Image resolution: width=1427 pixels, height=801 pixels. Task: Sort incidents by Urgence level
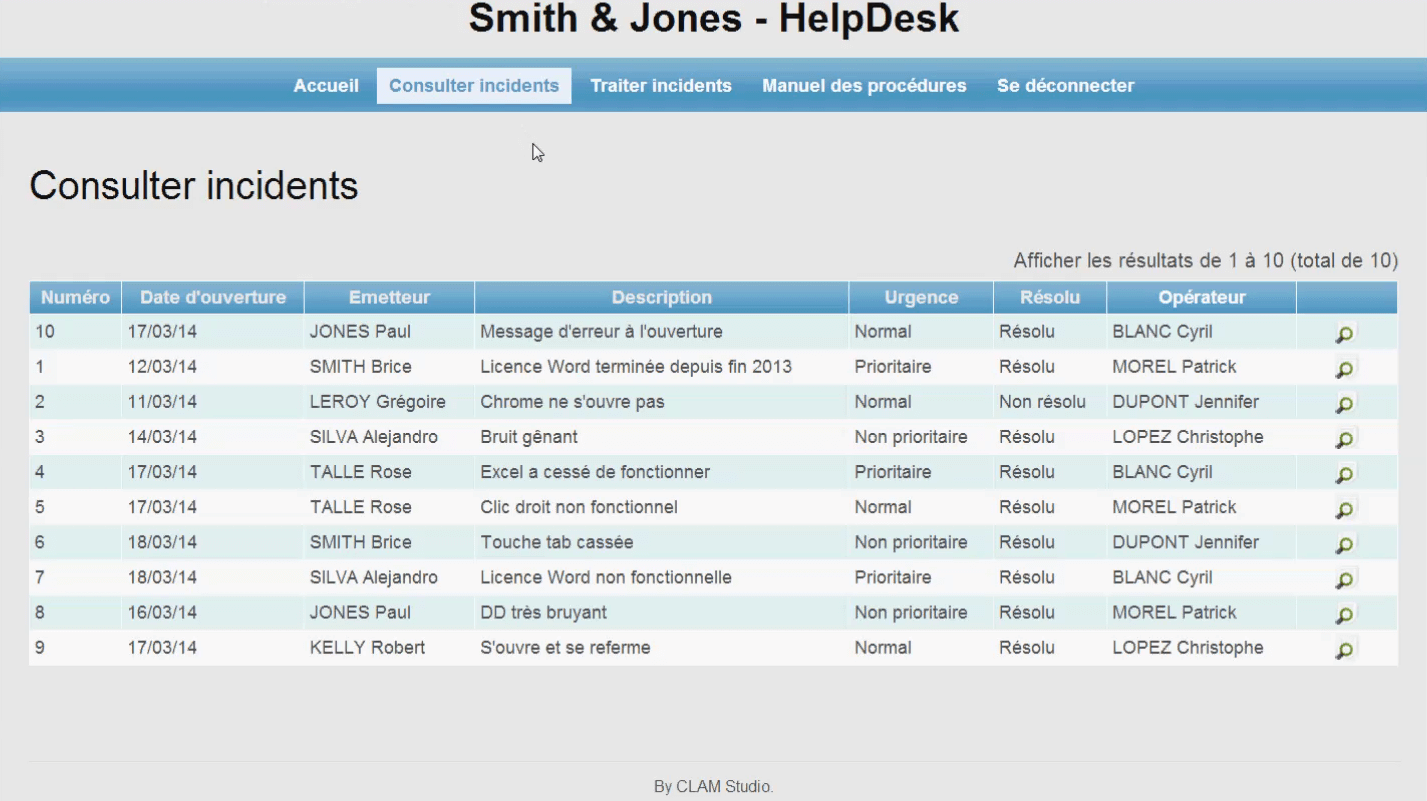pyautogui.click(x=919, y=297)
